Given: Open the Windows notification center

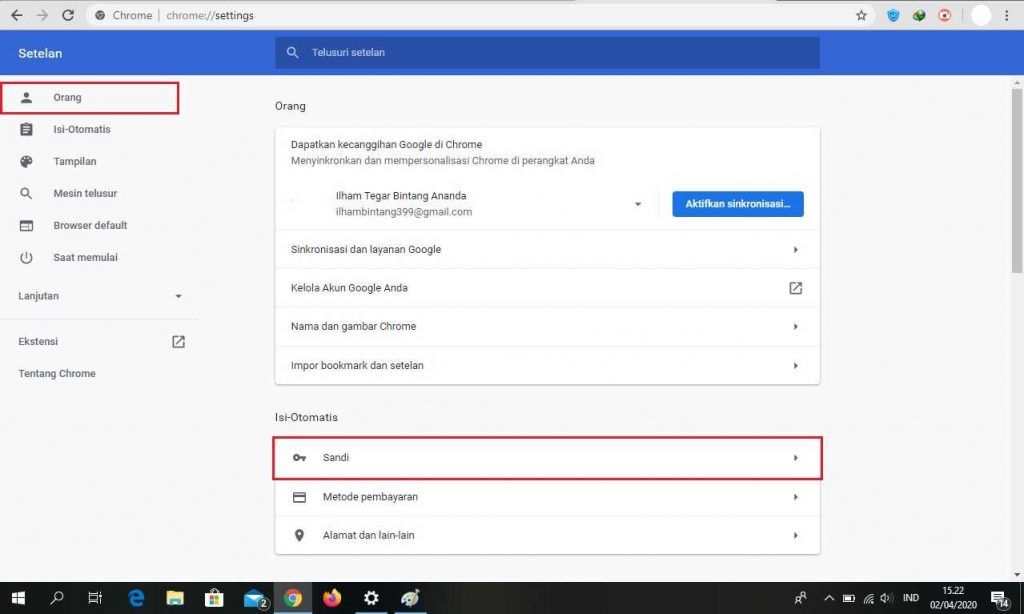Looking at the screenshot, I should pos(1000,598).
